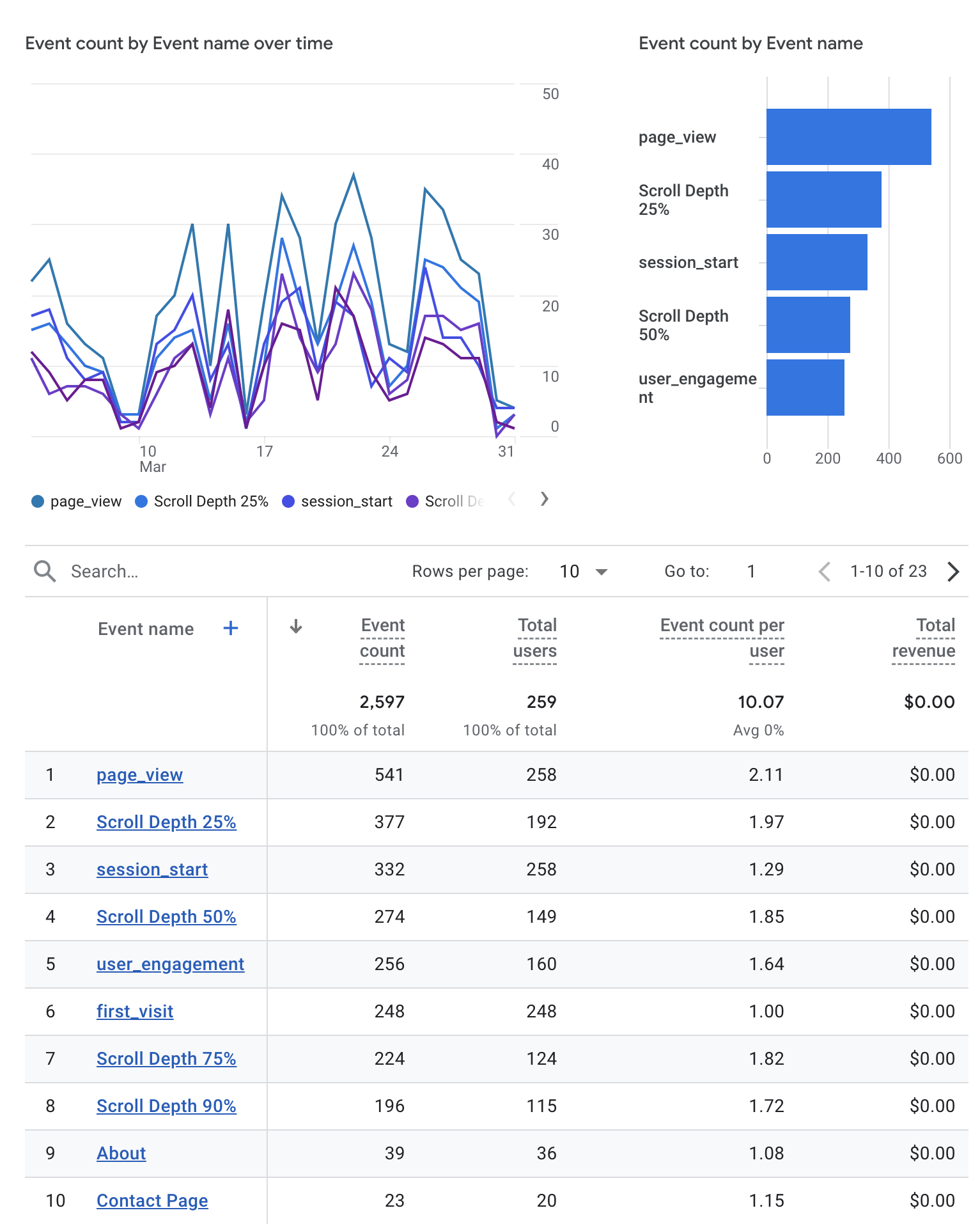Go to next table page
This screenshot has width=980, height=1231.
click(x=953, y=571)
